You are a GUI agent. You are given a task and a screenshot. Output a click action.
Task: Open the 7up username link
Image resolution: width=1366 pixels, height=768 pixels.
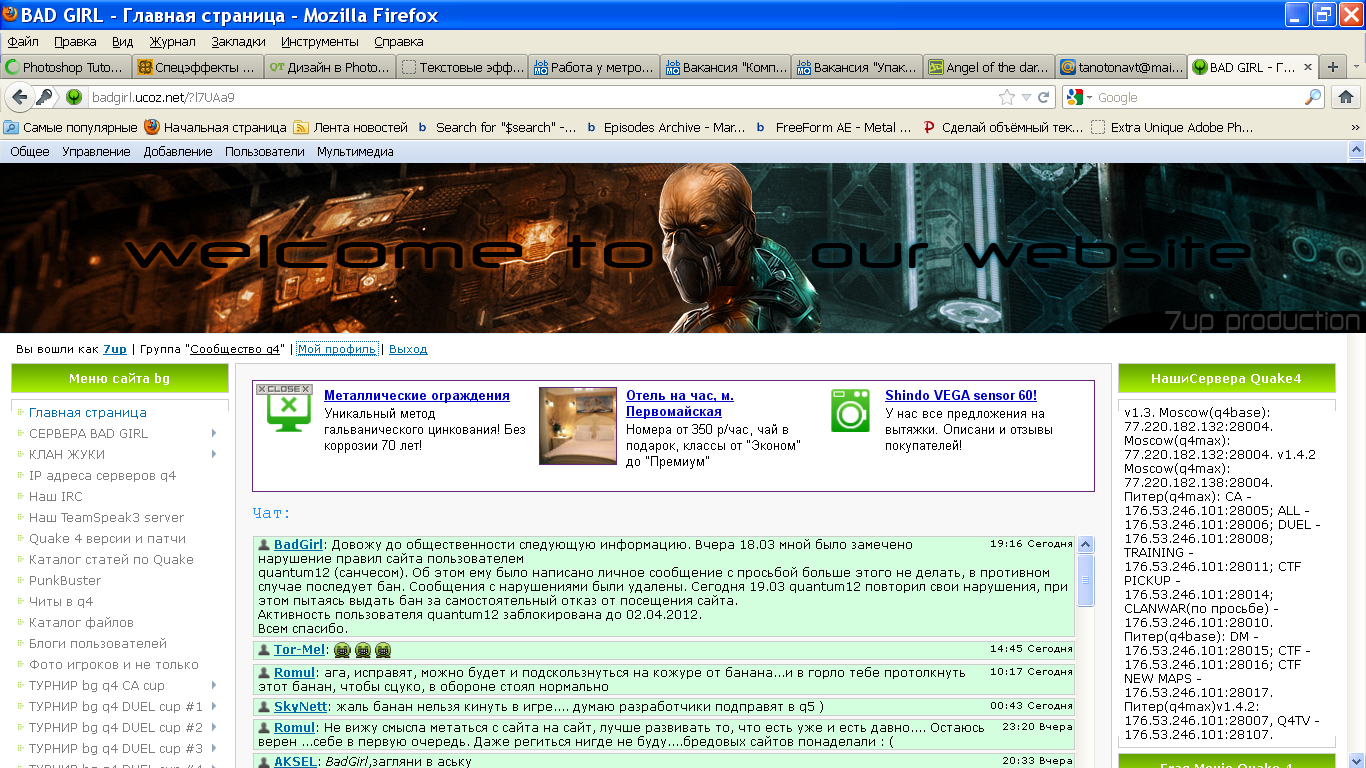115,349
